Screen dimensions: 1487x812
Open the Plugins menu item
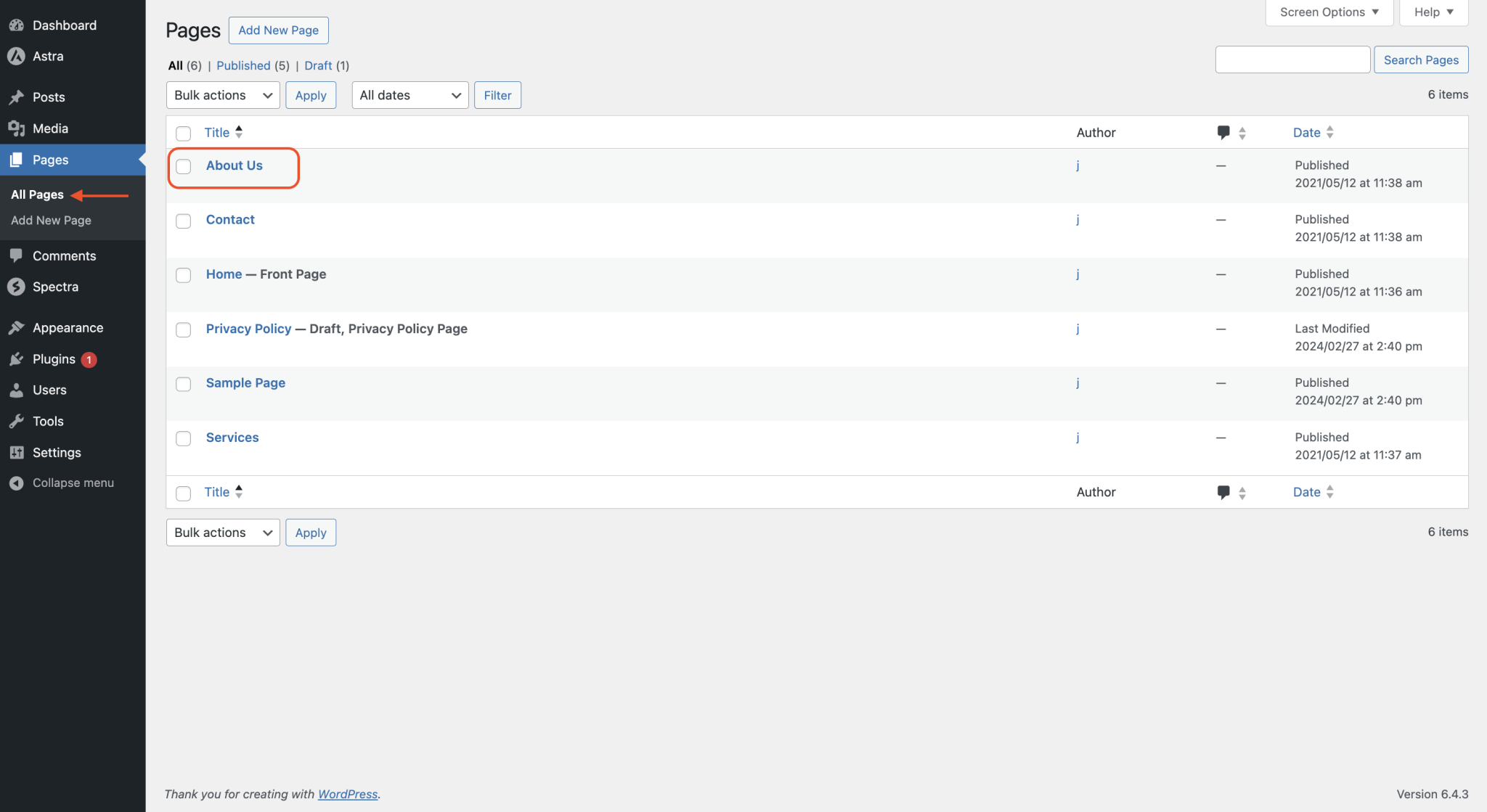[x=54, y=359]
